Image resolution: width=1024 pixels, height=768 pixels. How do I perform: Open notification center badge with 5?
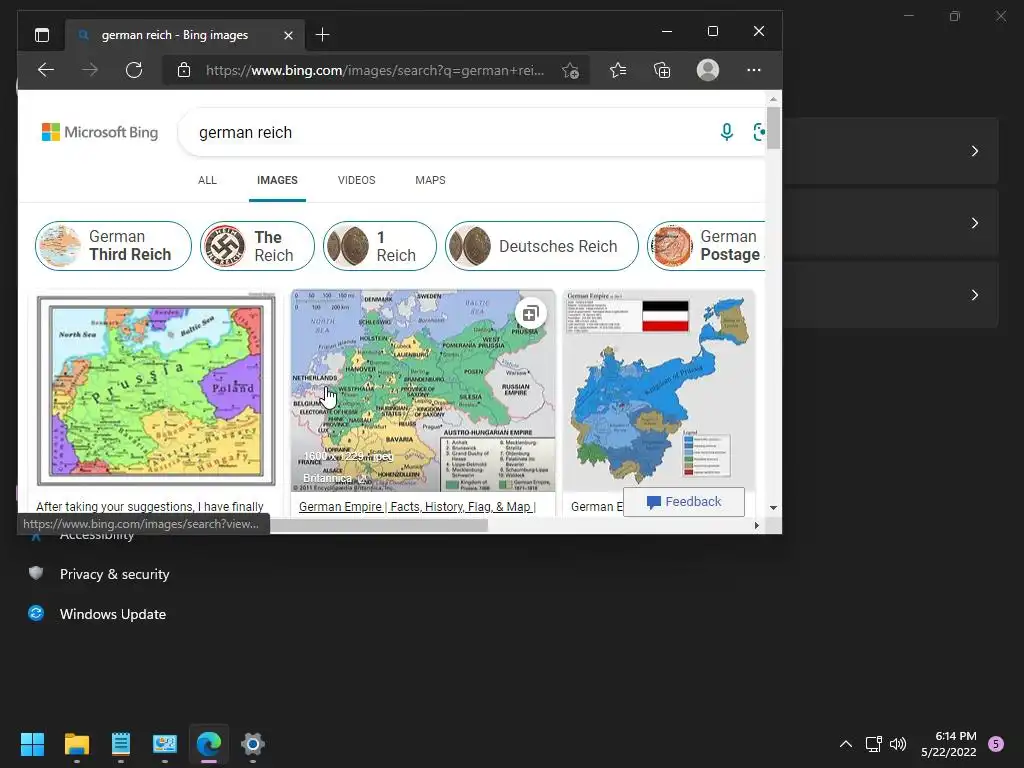point(995,744)
